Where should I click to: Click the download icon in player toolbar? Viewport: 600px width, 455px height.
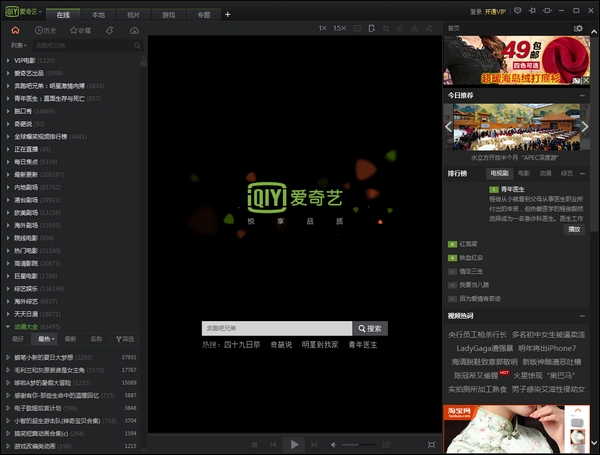click(x=415, y=29)
